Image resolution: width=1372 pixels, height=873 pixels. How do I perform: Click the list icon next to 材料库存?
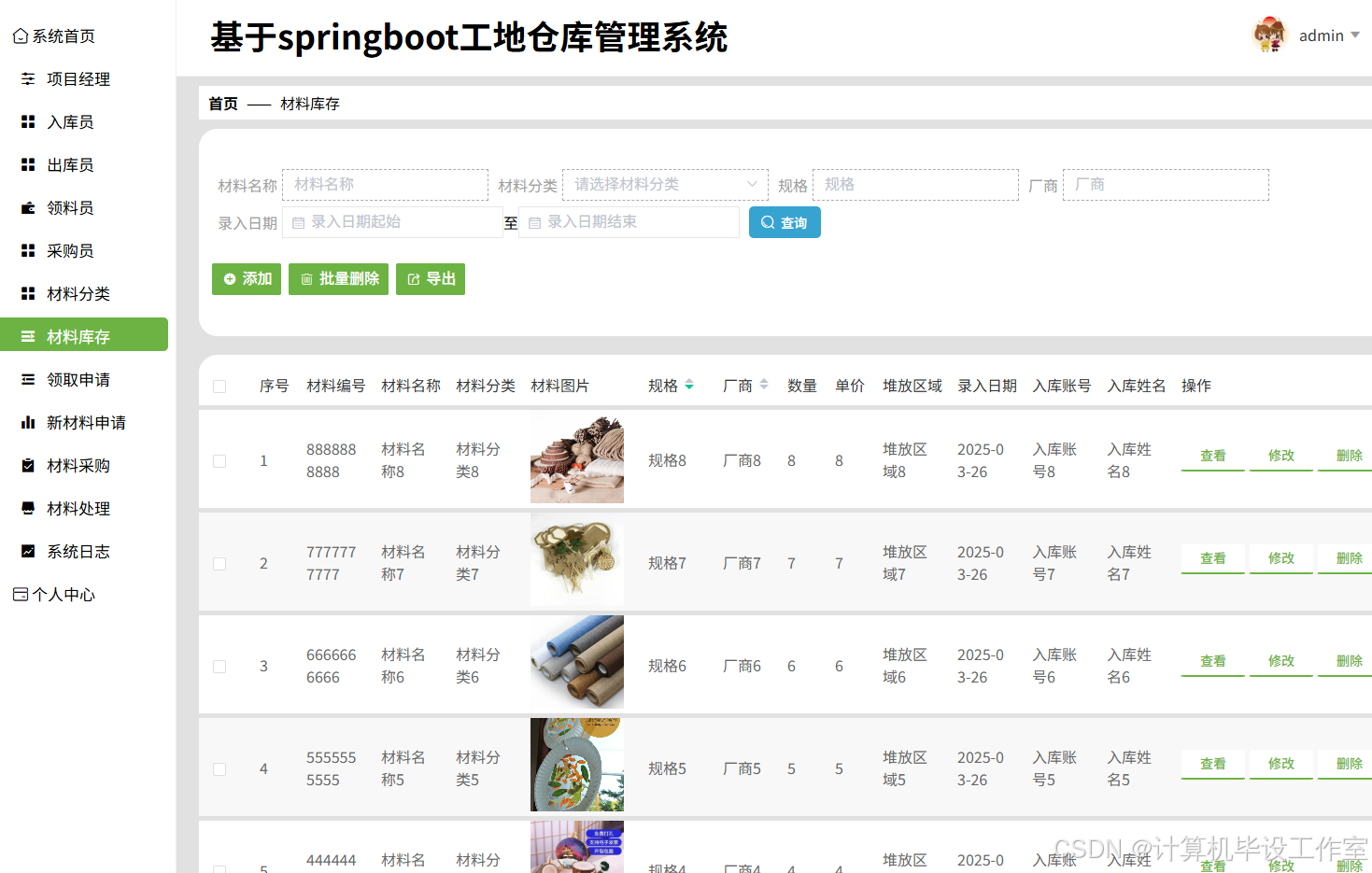click(28, 337)
